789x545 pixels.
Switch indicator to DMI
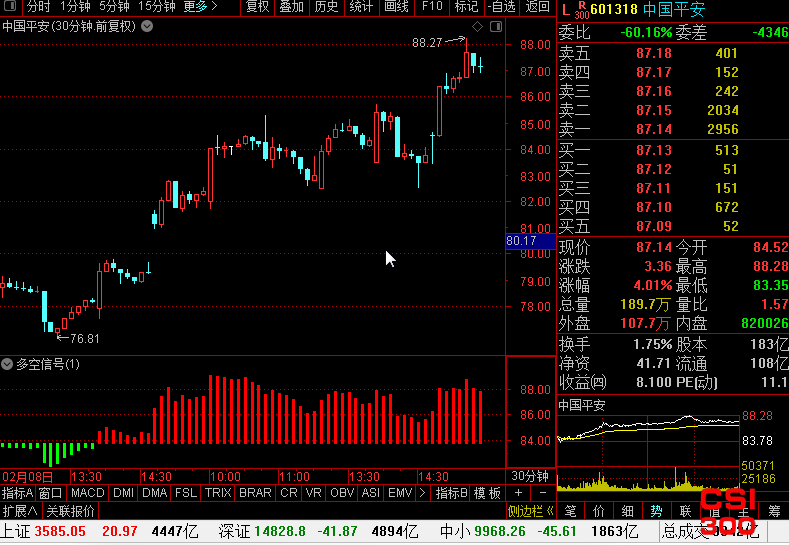[x=123, y=493]
